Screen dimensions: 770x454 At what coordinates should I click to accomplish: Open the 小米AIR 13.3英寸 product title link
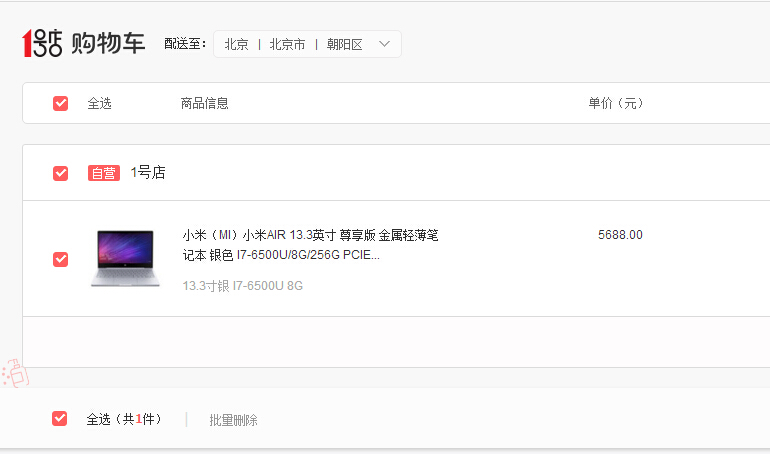click(x=310, y=245)
